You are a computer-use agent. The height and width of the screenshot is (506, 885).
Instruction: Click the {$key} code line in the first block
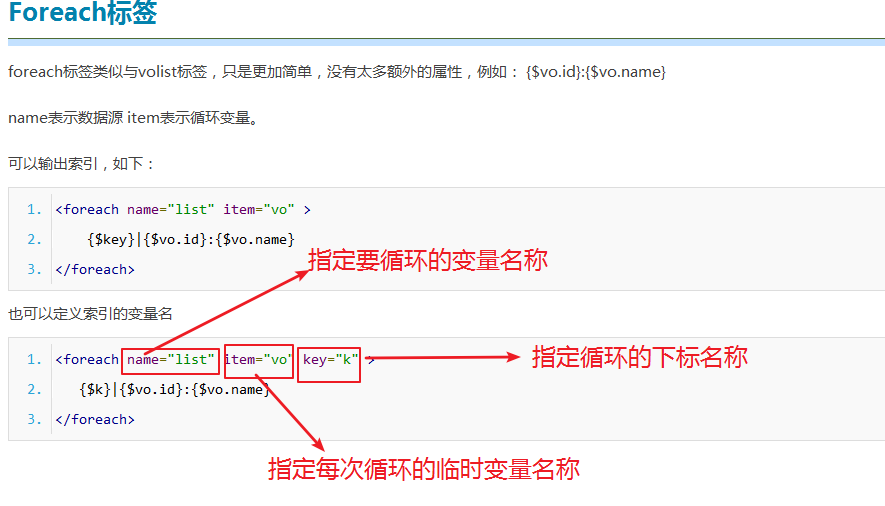pos(191,239)
